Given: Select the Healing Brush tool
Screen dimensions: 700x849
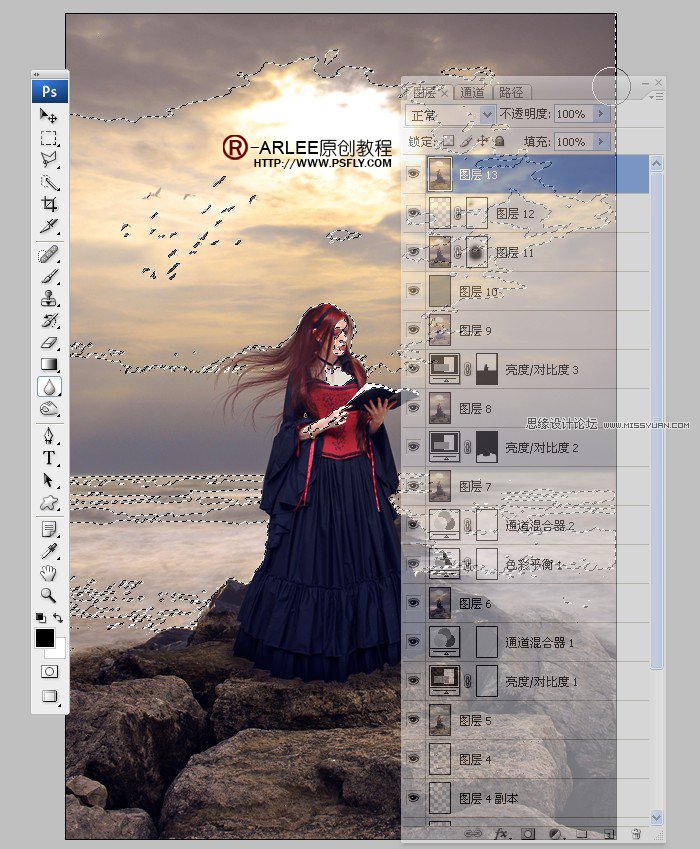Looking at the screenshot, I should (x=49, y=254).
